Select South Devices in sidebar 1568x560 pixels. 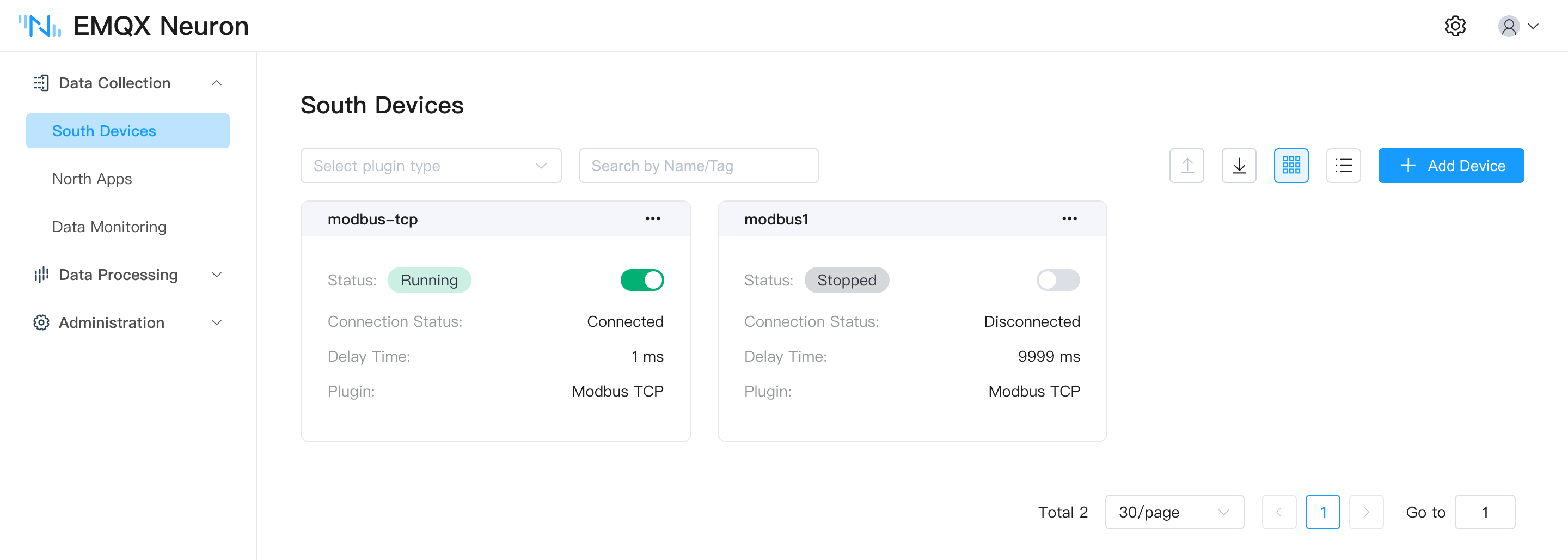click(x=128, y=131)
